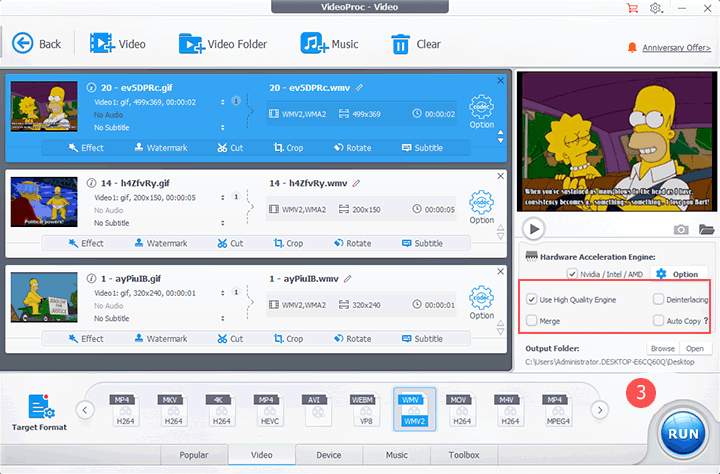Browse for output folder
The height and width of the screenshot is (474, 720).
(x=663, y=349)
